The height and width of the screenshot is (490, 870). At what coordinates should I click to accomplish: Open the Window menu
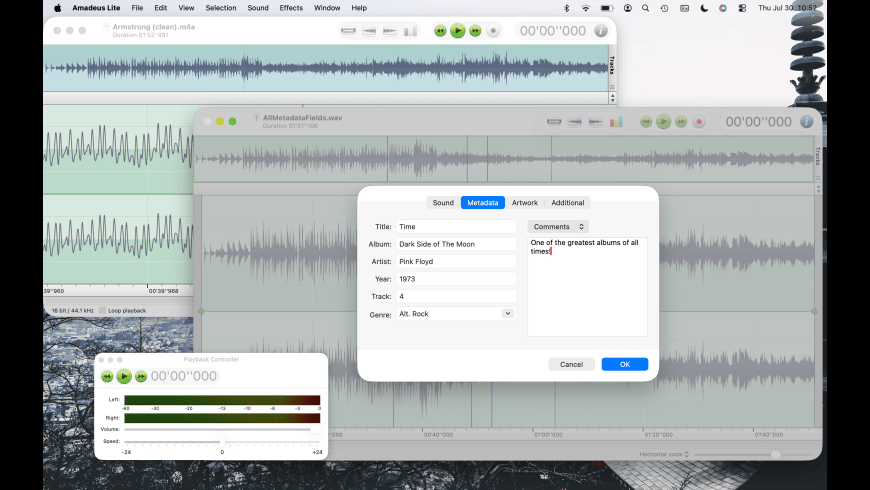pos(327,8)
